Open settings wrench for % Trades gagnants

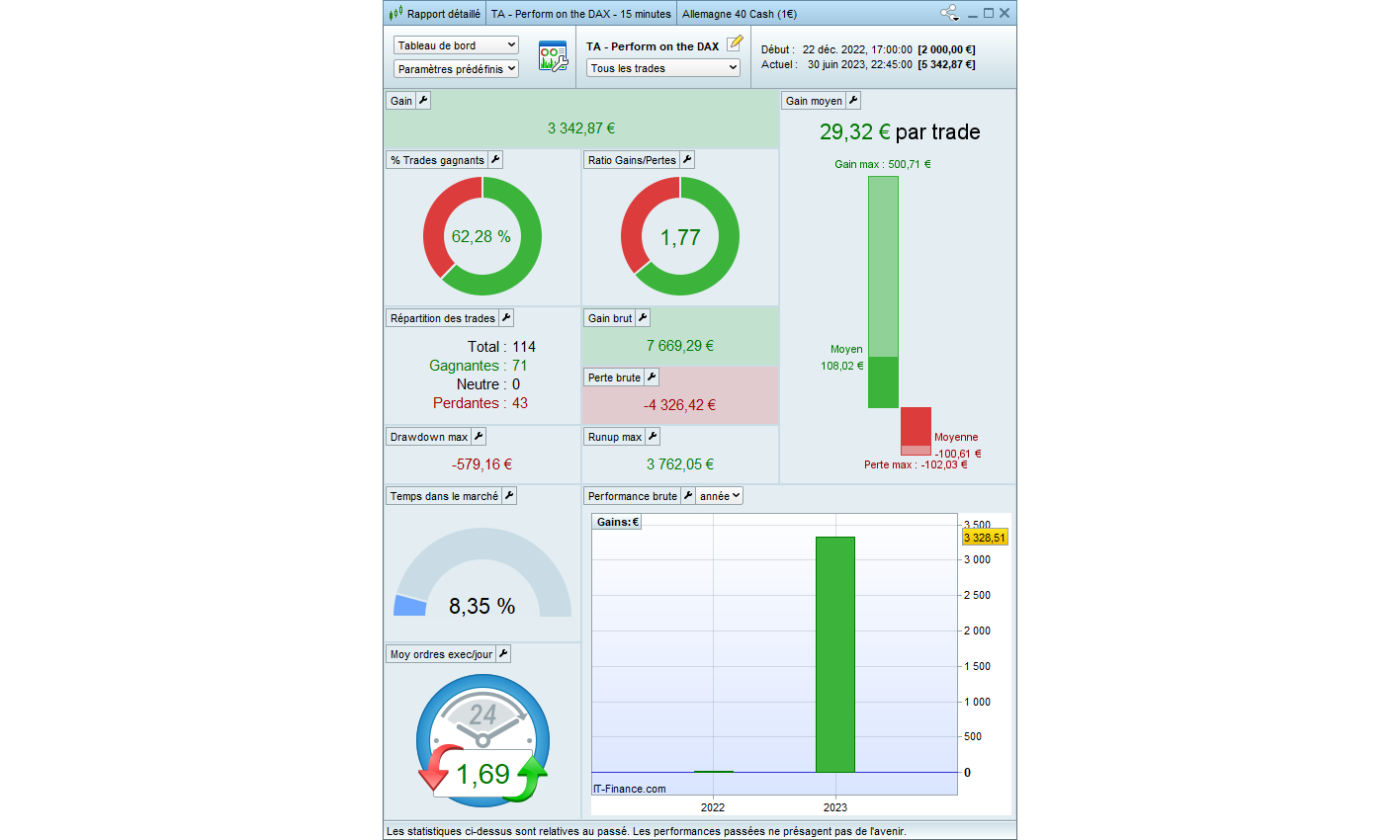coord(495,160)
